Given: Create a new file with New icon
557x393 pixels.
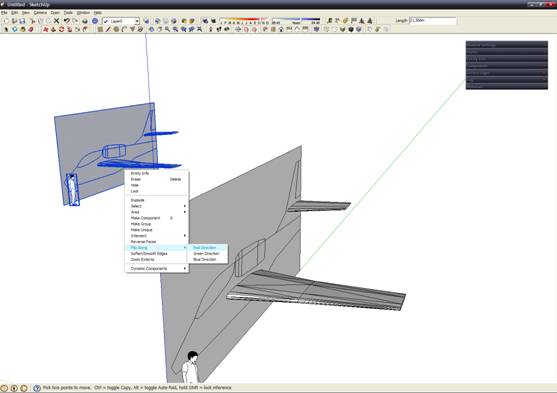Looking at the screenshot, I should coord(6,21).
